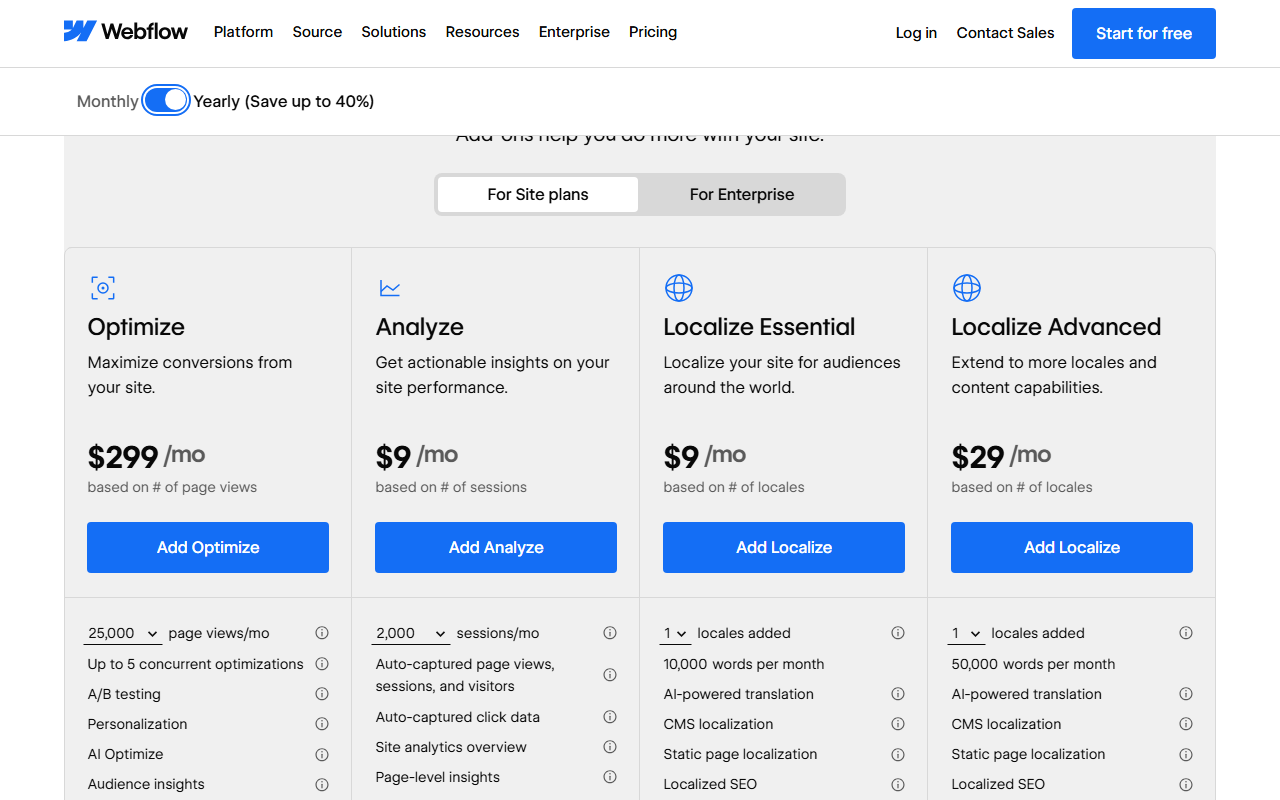Viewport: 1280px width, 800px height.
Task: Open info icon for page views/mo
Action: 322,633
